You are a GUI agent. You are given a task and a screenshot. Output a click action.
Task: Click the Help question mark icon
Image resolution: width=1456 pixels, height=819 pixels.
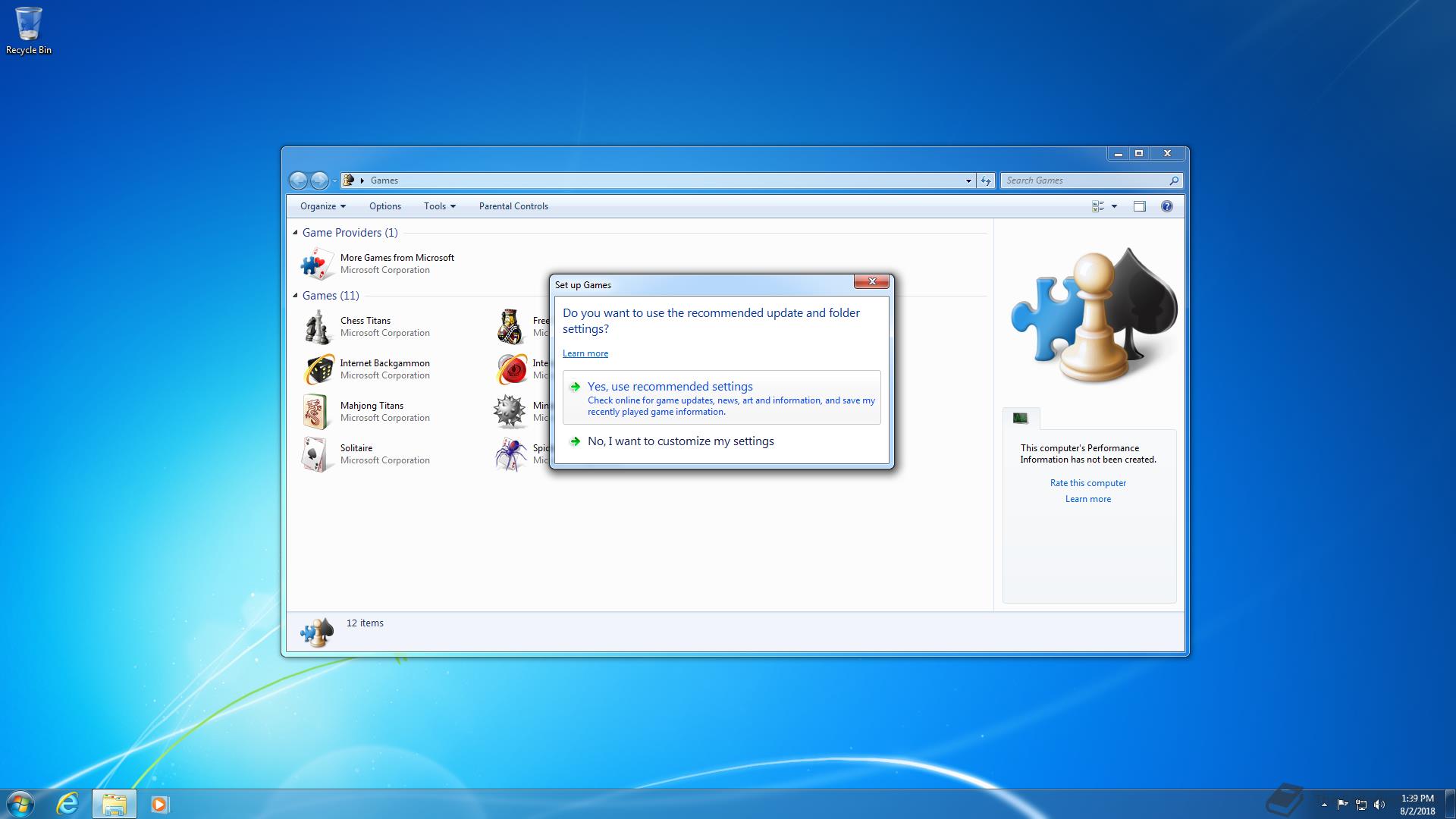click(1166, 206)
